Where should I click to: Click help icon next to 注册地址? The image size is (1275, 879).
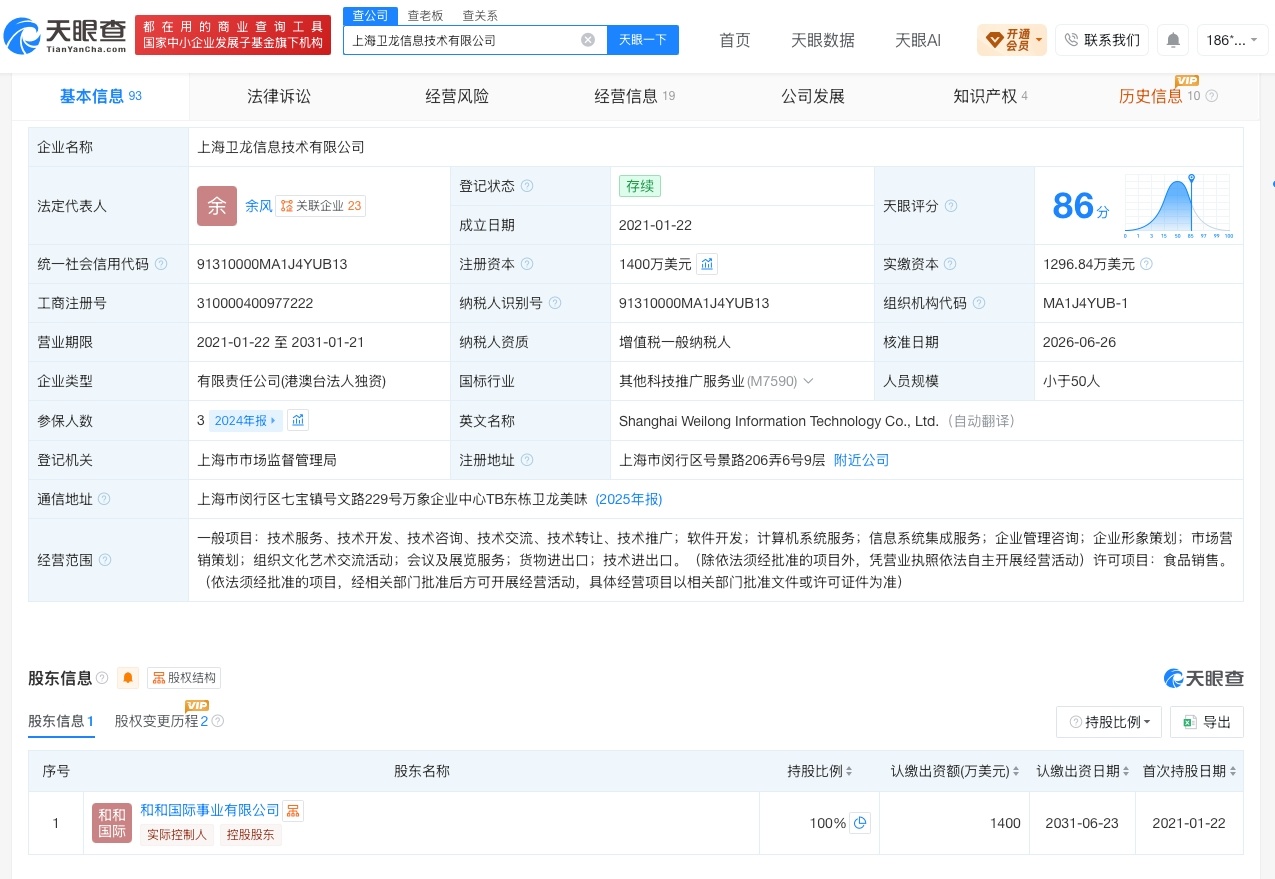527,460
